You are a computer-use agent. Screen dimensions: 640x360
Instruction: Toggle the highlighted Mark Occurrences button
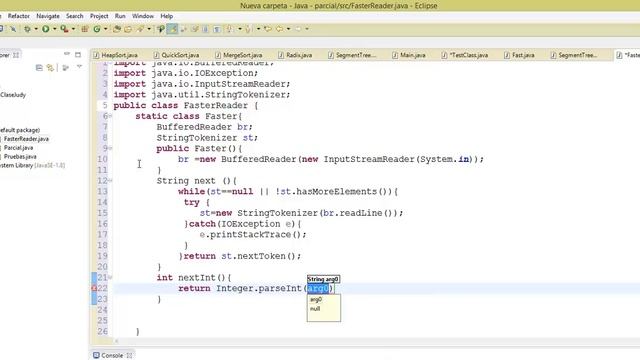[172, 29]
